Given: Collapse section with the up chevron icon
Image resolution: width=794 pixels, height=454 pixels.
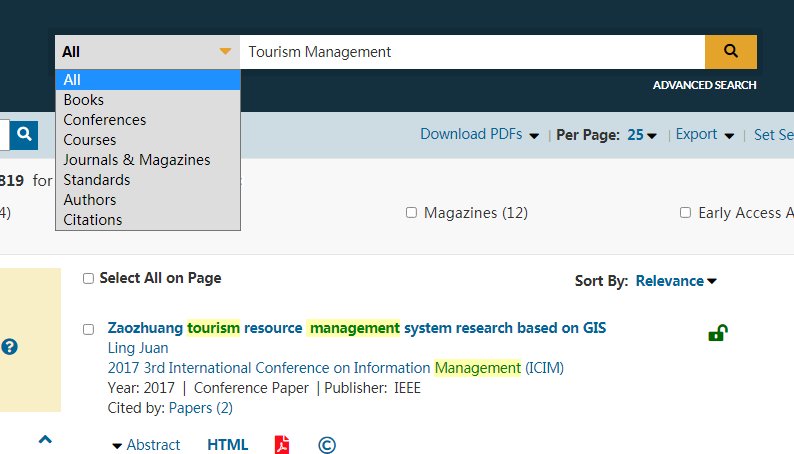Looking at the screenshot, I should click(45, 439).
